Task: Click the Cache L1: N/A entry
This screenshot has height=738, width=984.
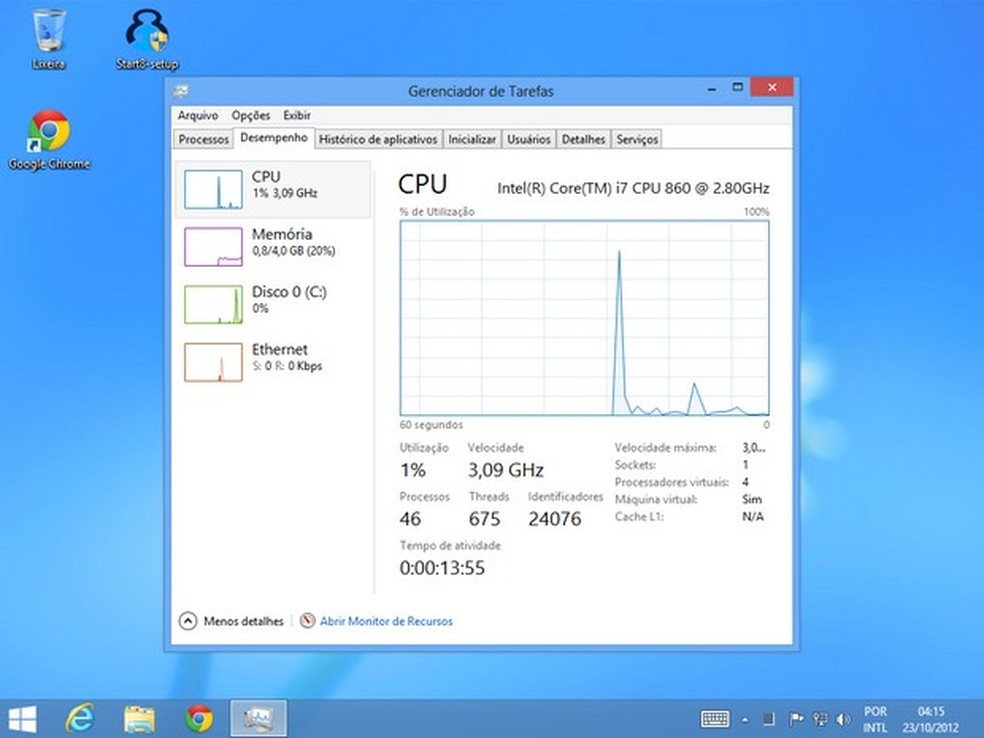Action: click(689, 516)
